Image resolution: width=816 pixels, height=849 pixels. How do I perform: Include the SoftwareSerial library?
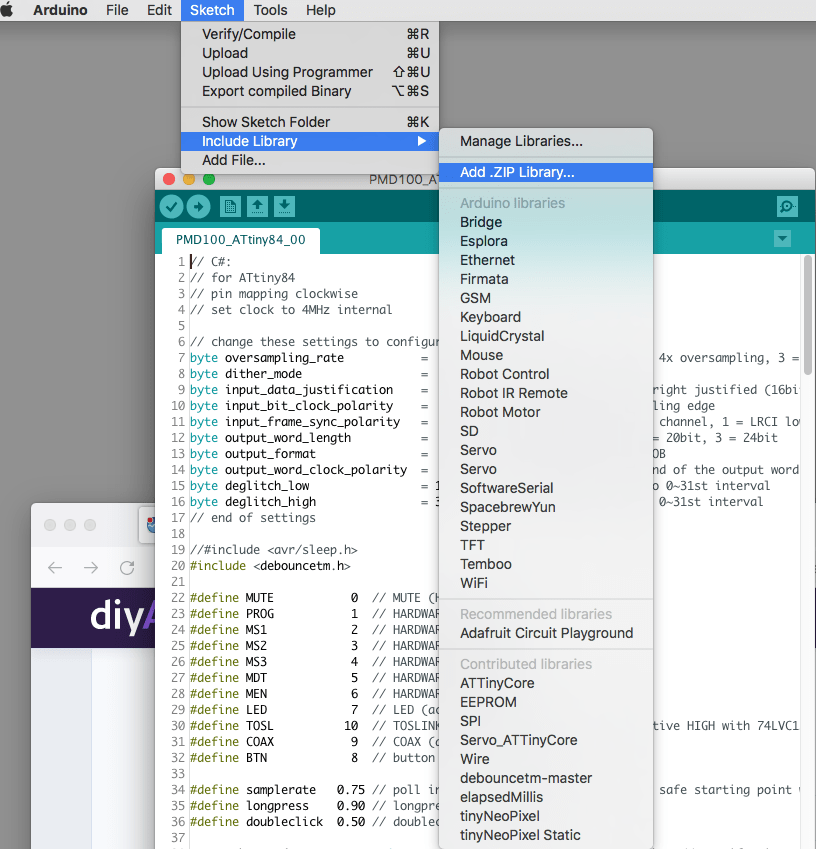[546, 488]
